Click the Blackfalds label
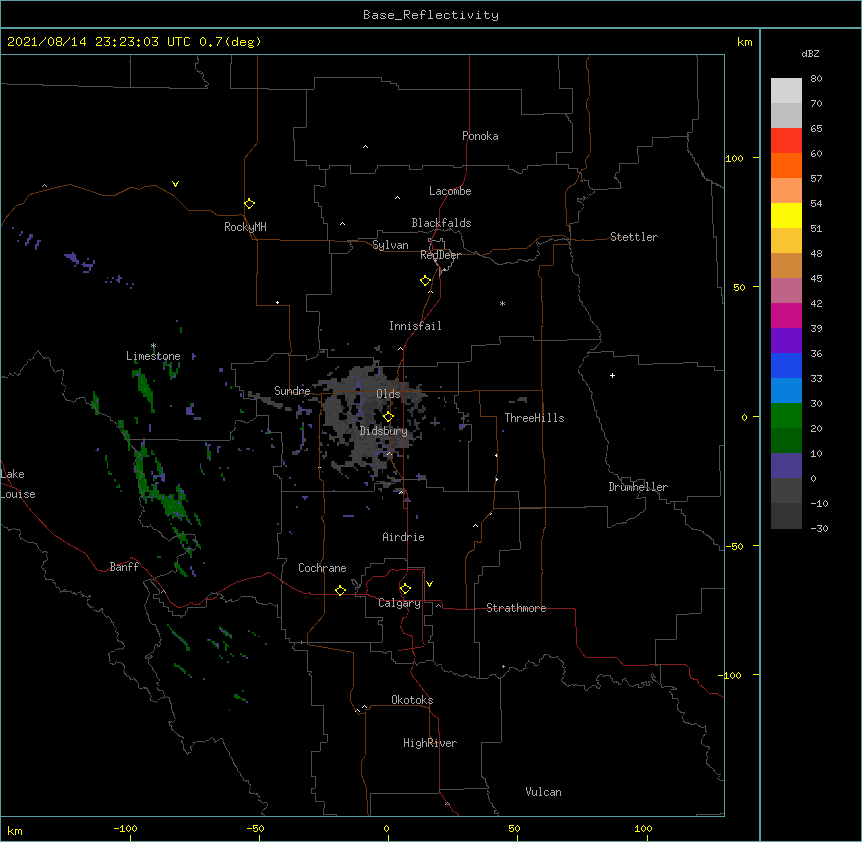The width and height of the screenshot is (862, 842). point(441,223)
